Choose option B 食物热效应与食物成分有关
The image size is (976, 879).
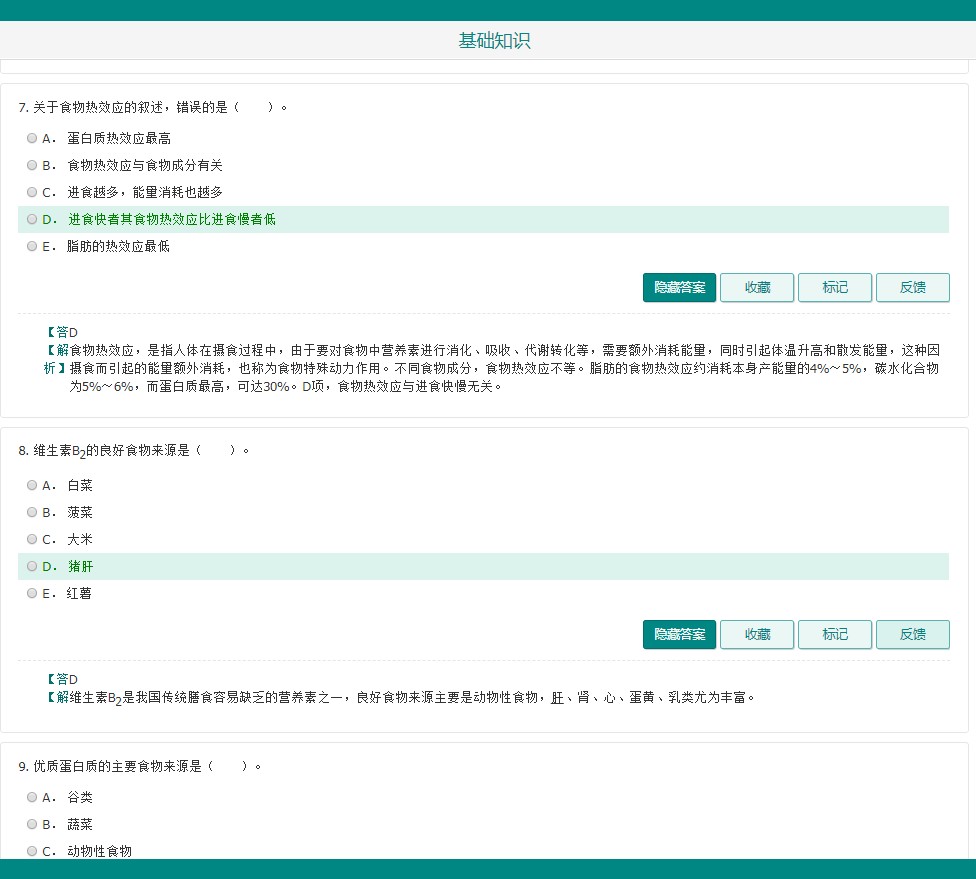pos(32,165)
